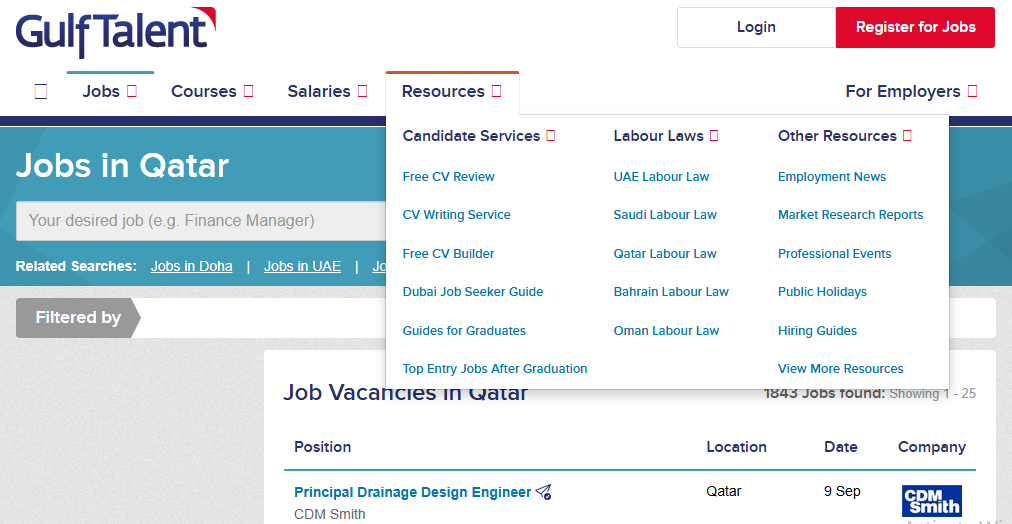Click the arrow next to Other Resources
The width and height of the screenshot is (1012, 524).
tap(907, 136)
